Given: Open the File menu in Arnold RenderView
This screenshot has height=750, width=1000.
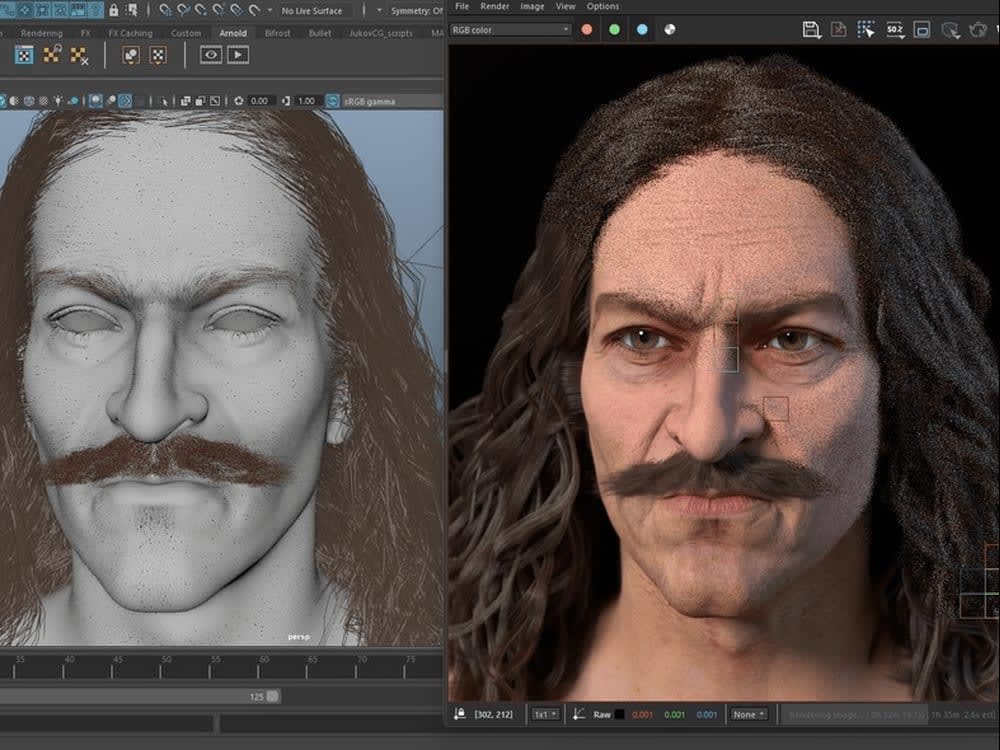Looking at the screenshot, I should tap(462, 6).
